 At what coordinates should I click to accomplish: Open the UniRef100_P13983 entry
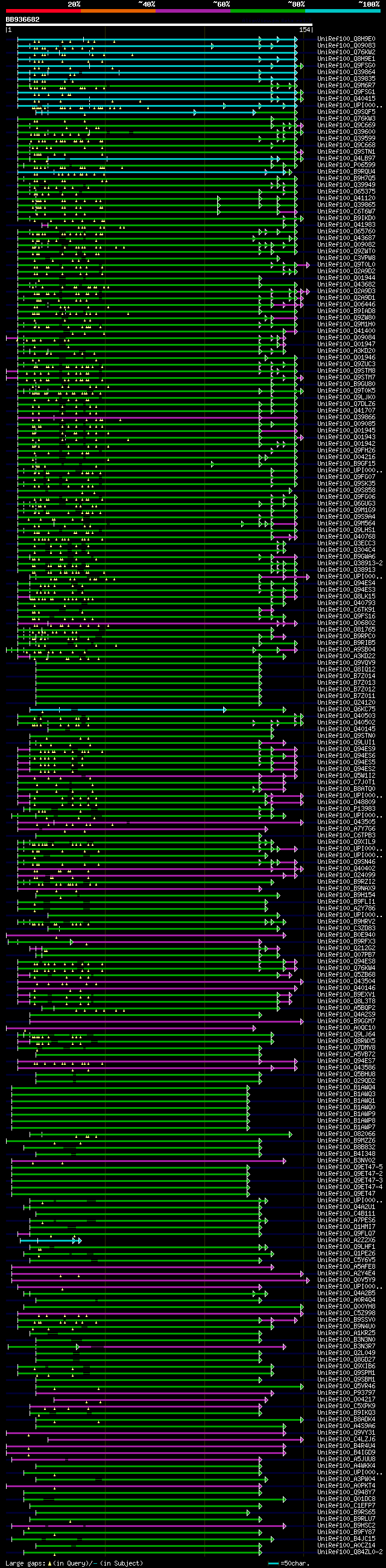pyautogui.click(x=346, y=809)
